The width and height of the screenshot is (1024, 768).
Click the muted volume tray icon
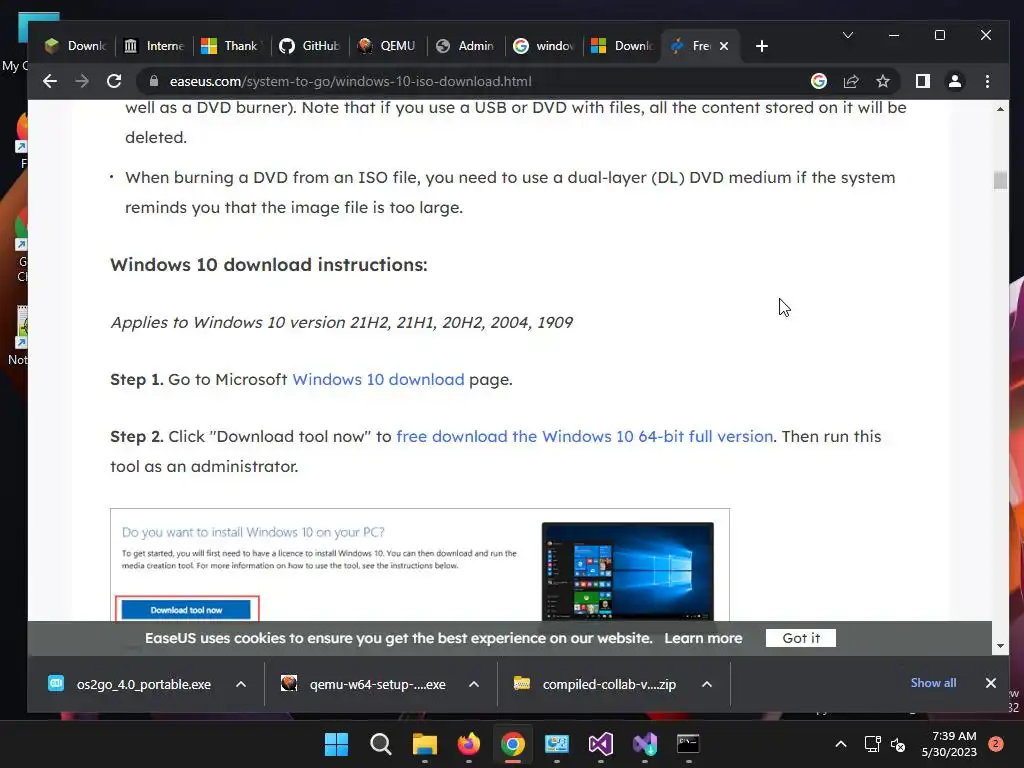pos(899,744)
